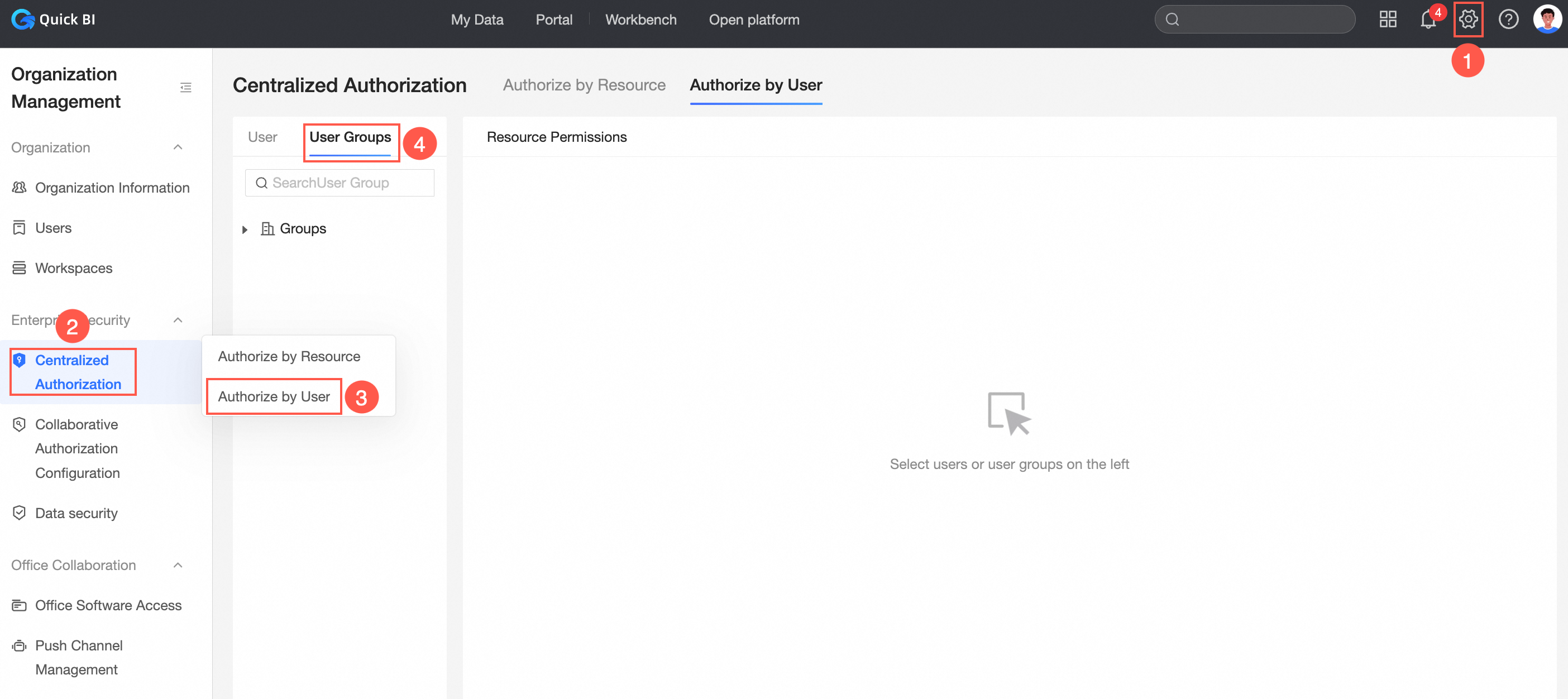Open the Workbench navigation link
The height and width of the screenshot is (699, 1568).
(x=640, y=20)
